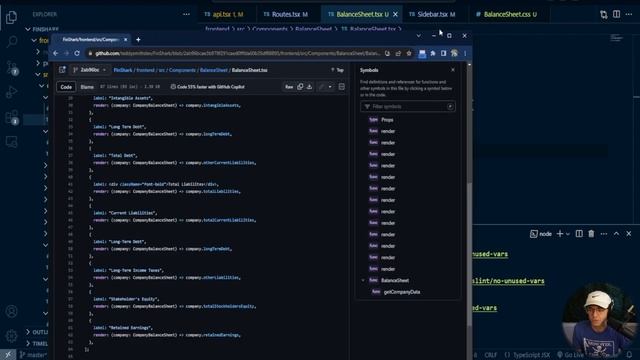Viewport: 640px width, 360px height.
Task: Bookmark the page with the star icon
Action: pos(409,53)
